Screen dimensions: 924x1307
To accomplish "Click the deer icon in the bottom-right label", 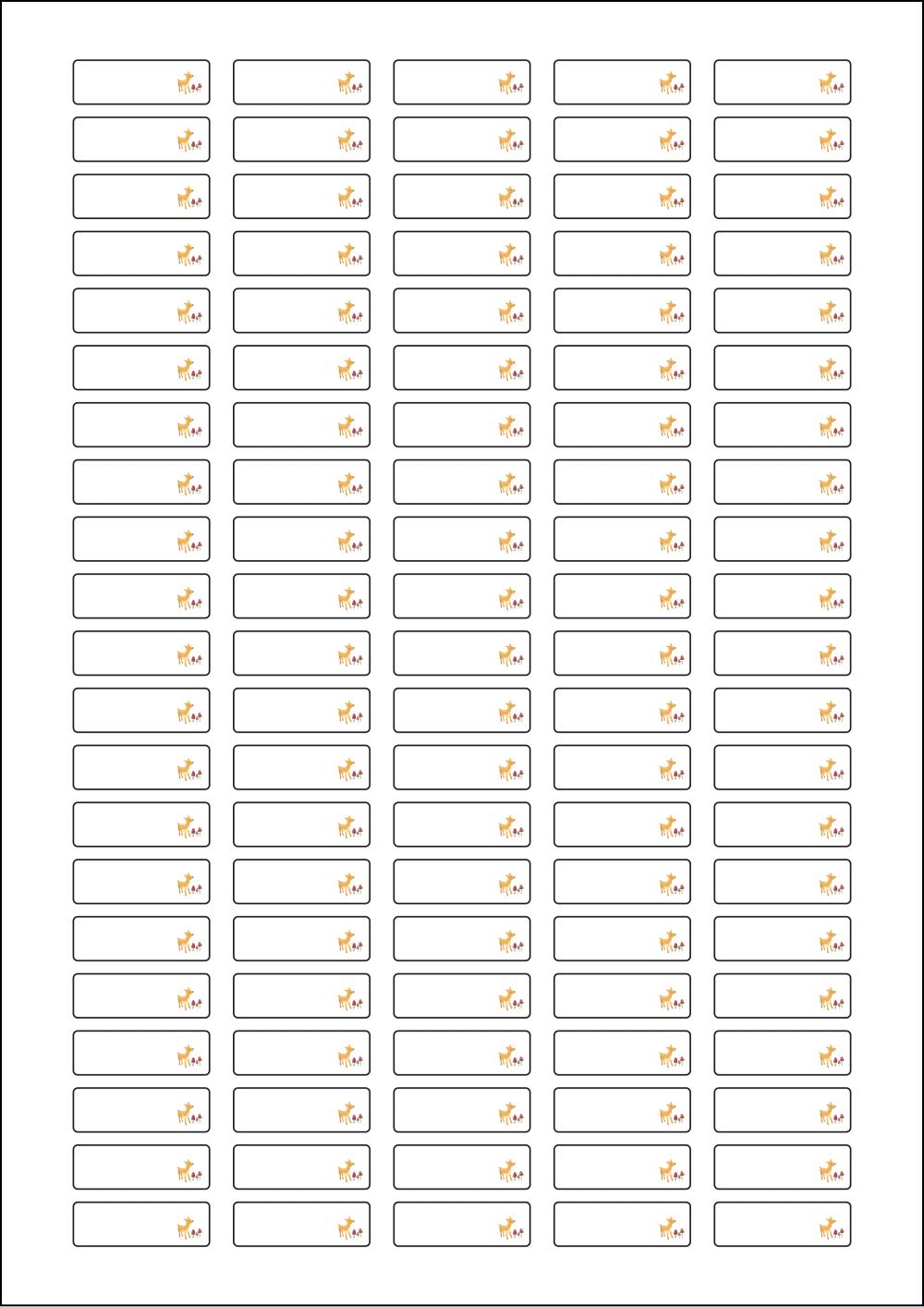I will pyautogui.click(x=826, y=1228).
